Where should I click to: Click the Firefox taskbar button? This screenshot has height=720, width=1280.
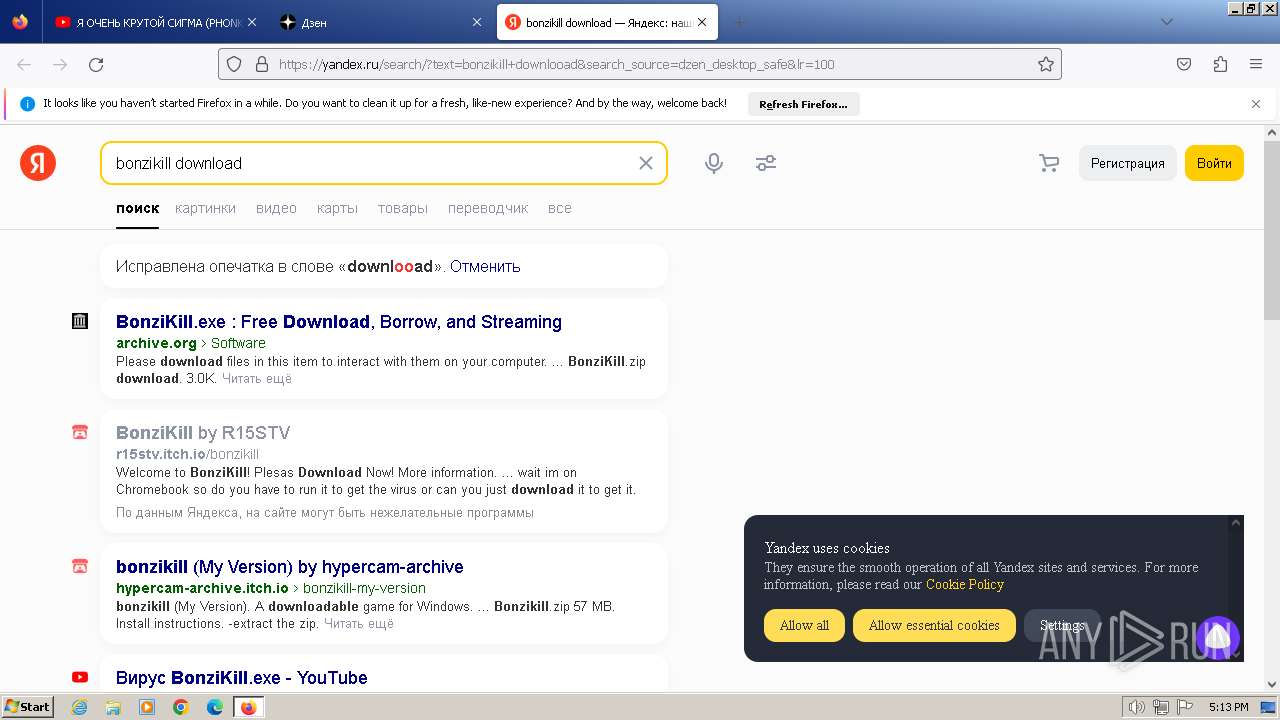click(249, 707)
